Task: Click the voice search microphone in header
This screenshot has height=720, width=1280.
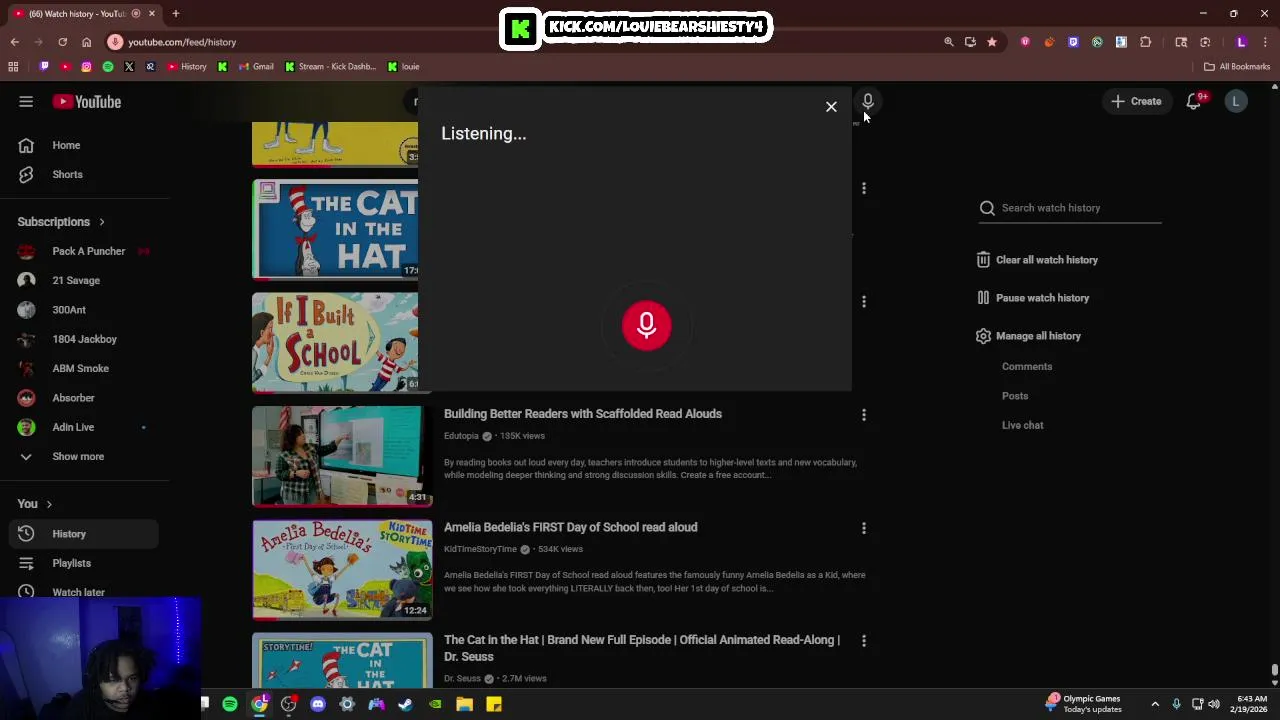Action: [x=868, y=101]
